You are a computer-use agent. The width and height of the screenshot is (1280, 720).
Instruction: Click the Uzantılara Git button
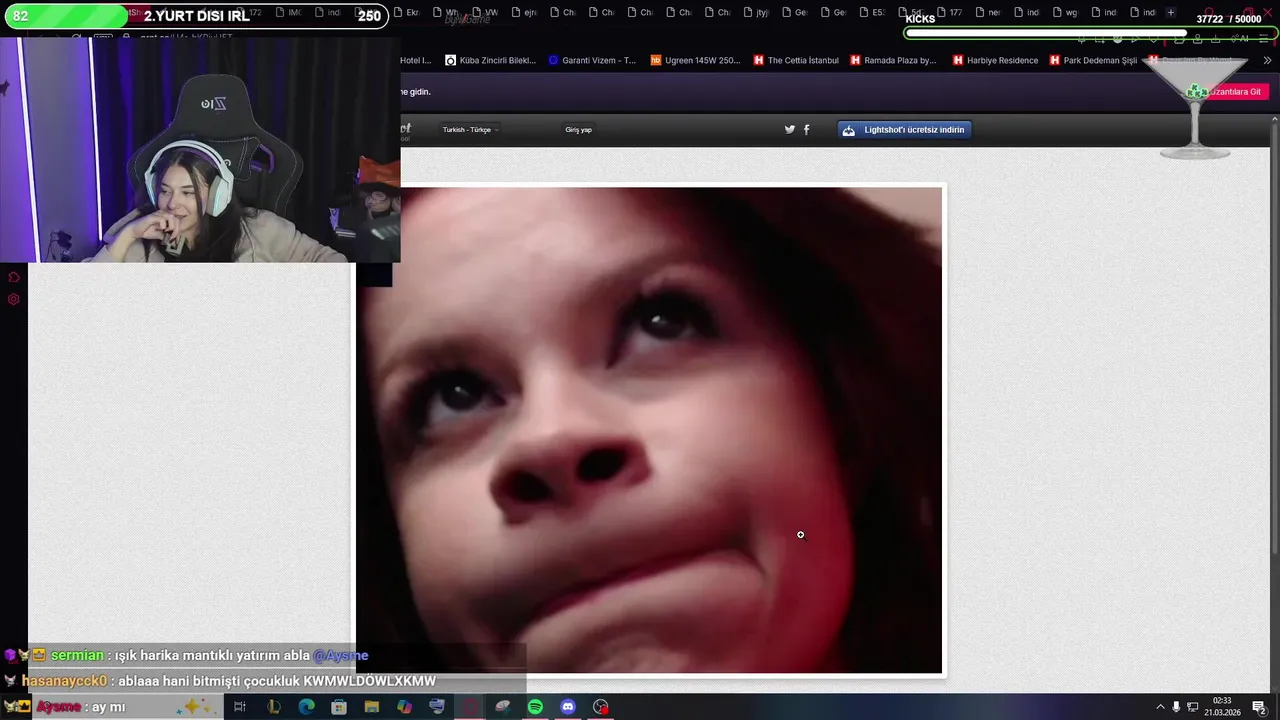(x=1236, y=91)
